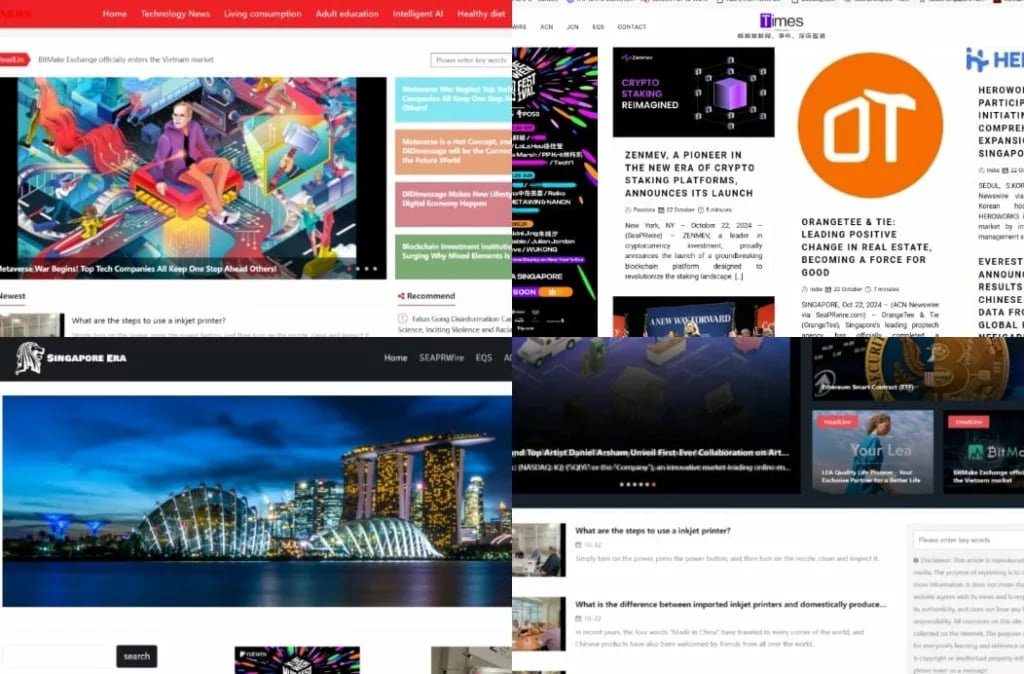This screenshot has width=1024, height=674.
Task: Open the Zenmev Pioneer crypto staking headline
Action: click(690, 174)
